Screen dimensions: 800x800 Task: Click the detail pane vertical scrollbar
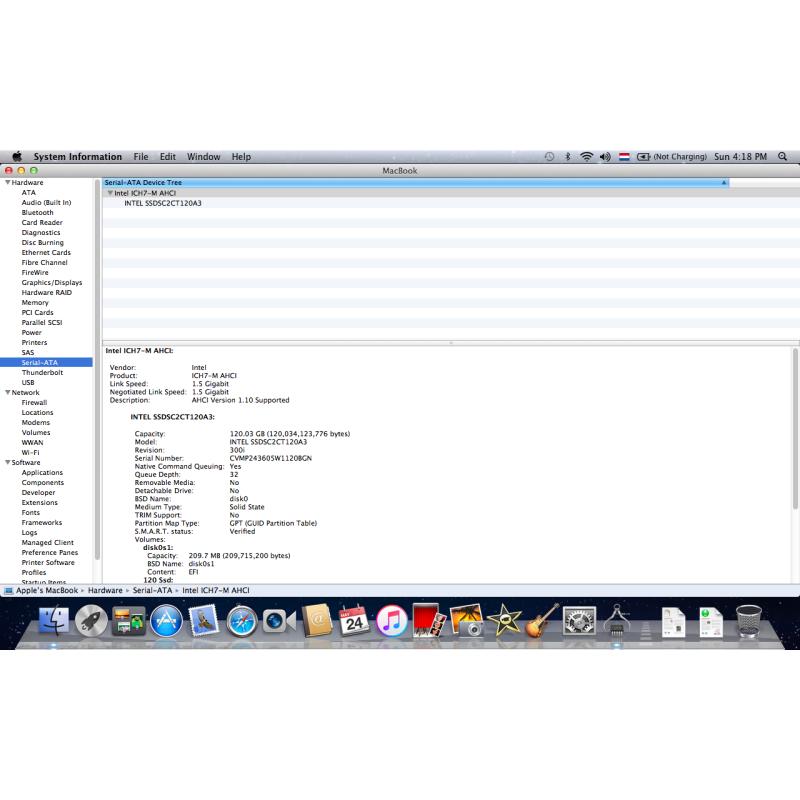[x=794, y=428]
